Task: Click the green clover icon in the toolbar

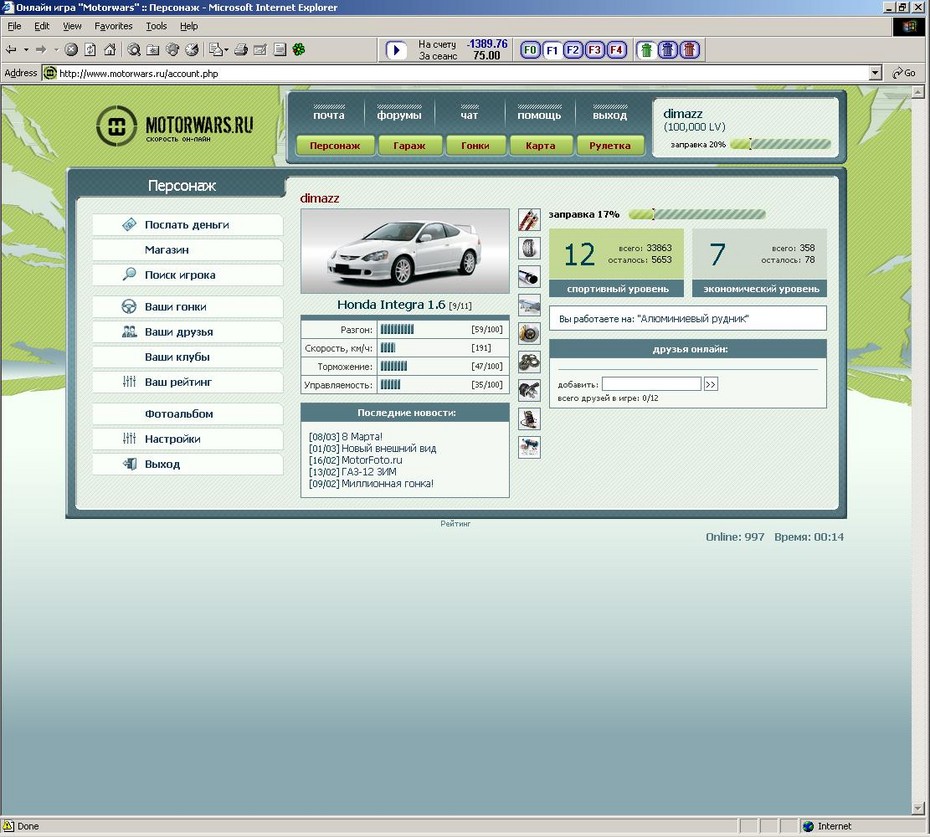Action: click(299, 50)
